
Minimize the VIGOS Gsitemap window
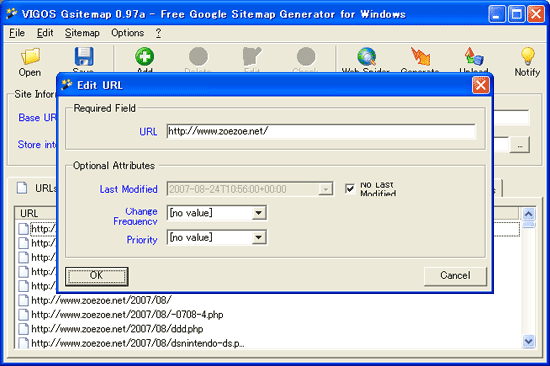point(497,14)
